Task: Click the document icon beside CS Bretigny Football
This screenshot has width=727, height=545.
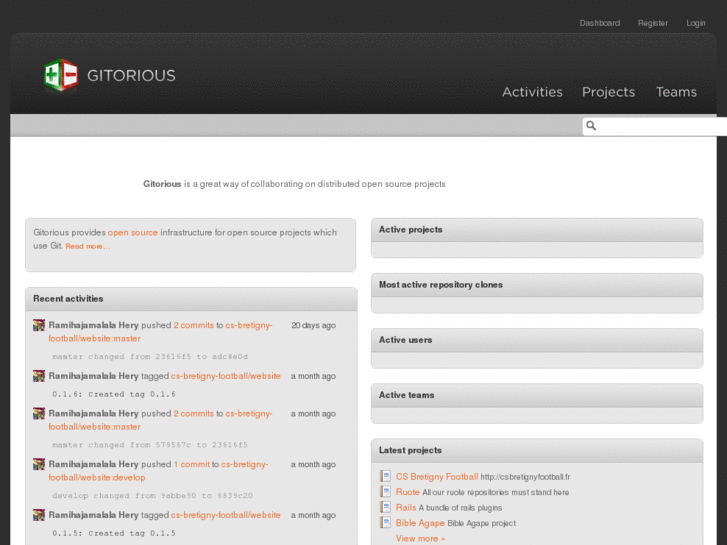Action: point(385,476)
